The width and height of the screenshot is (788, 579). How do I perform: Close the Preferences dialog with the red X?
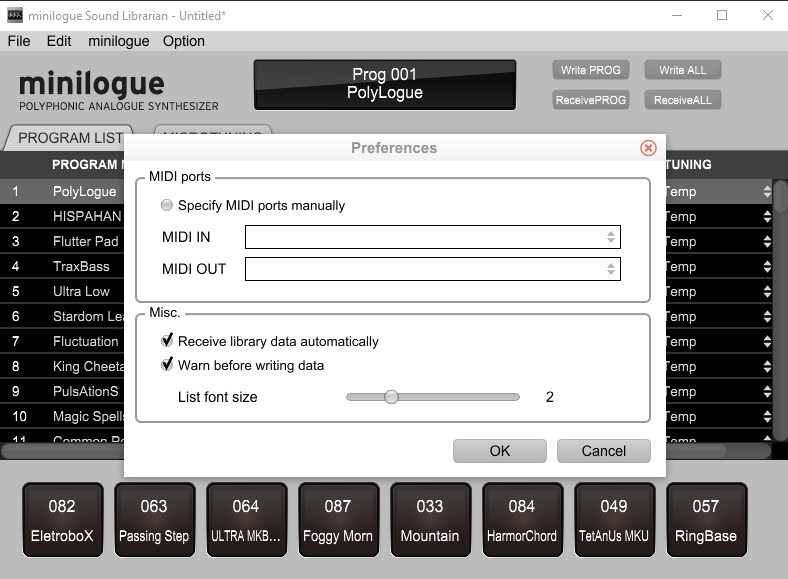coord(648,148)
